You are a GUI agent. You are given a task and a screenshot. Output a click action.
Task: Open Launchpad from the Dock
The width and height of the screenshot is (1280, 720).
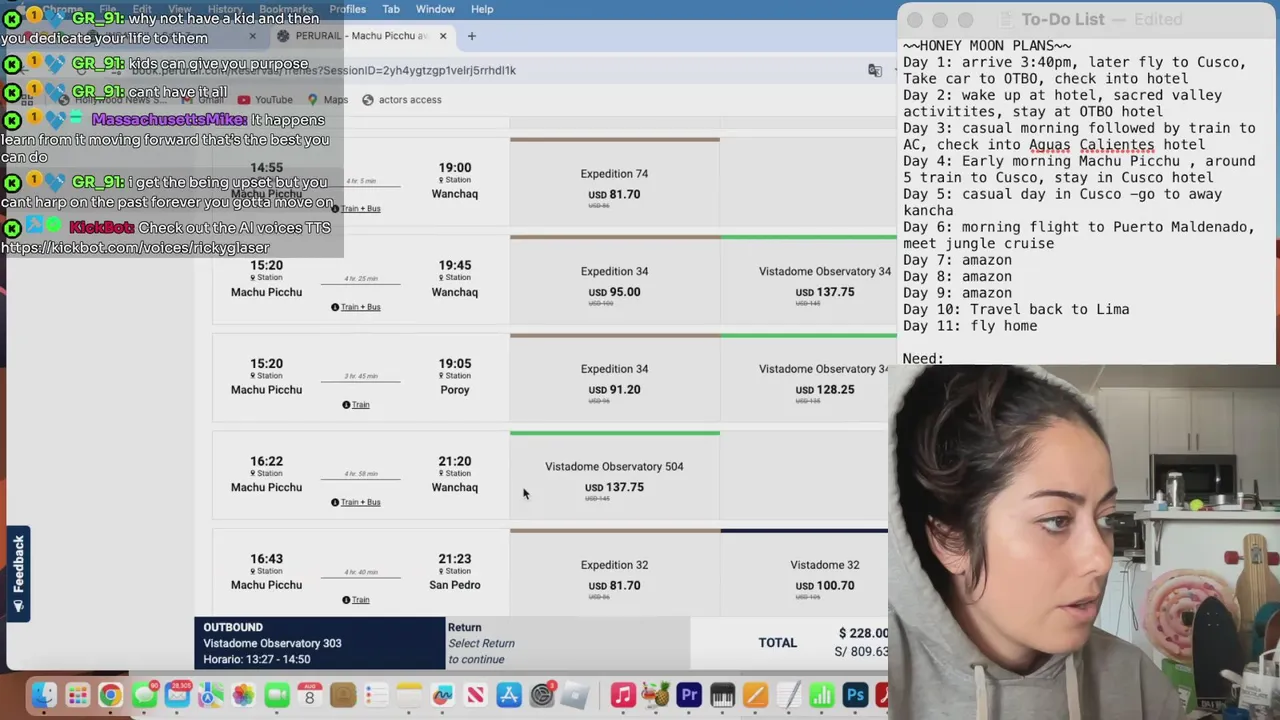pyautogui.click(x=77, y=695)
